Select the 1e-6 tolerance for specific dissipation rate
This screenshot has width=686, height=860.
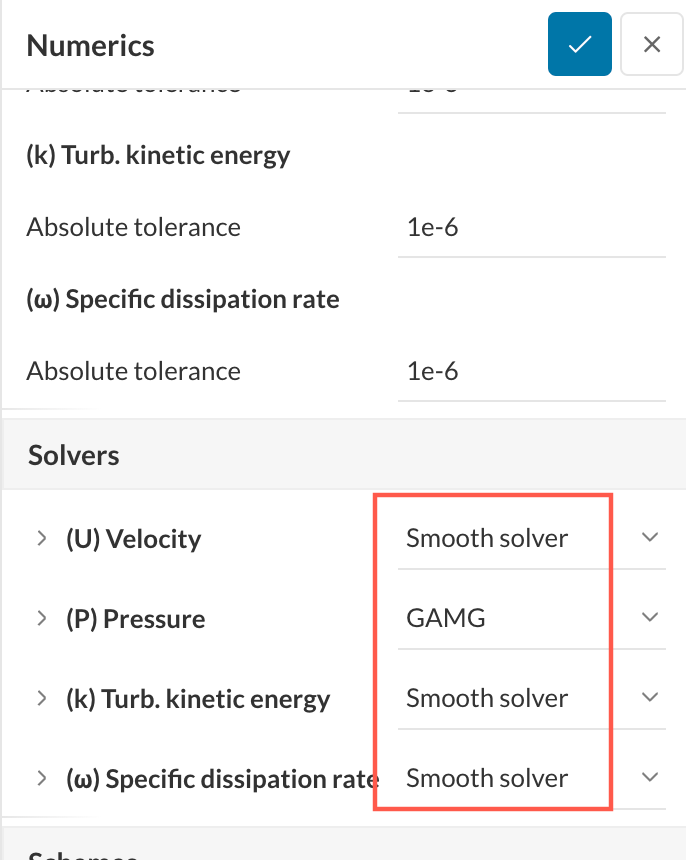tap(530, 371)
